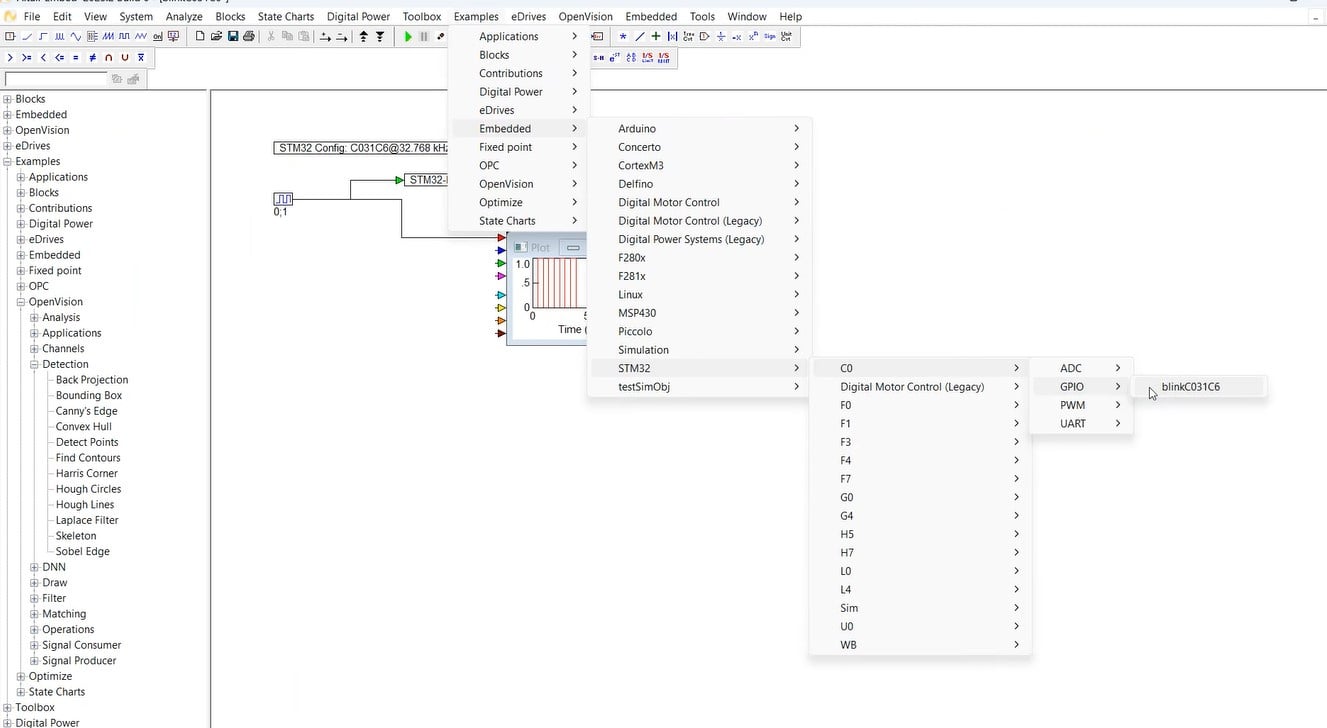Expand the Signal Producer tree node
Screen dimensions: 1327x728
coord(35,661)
